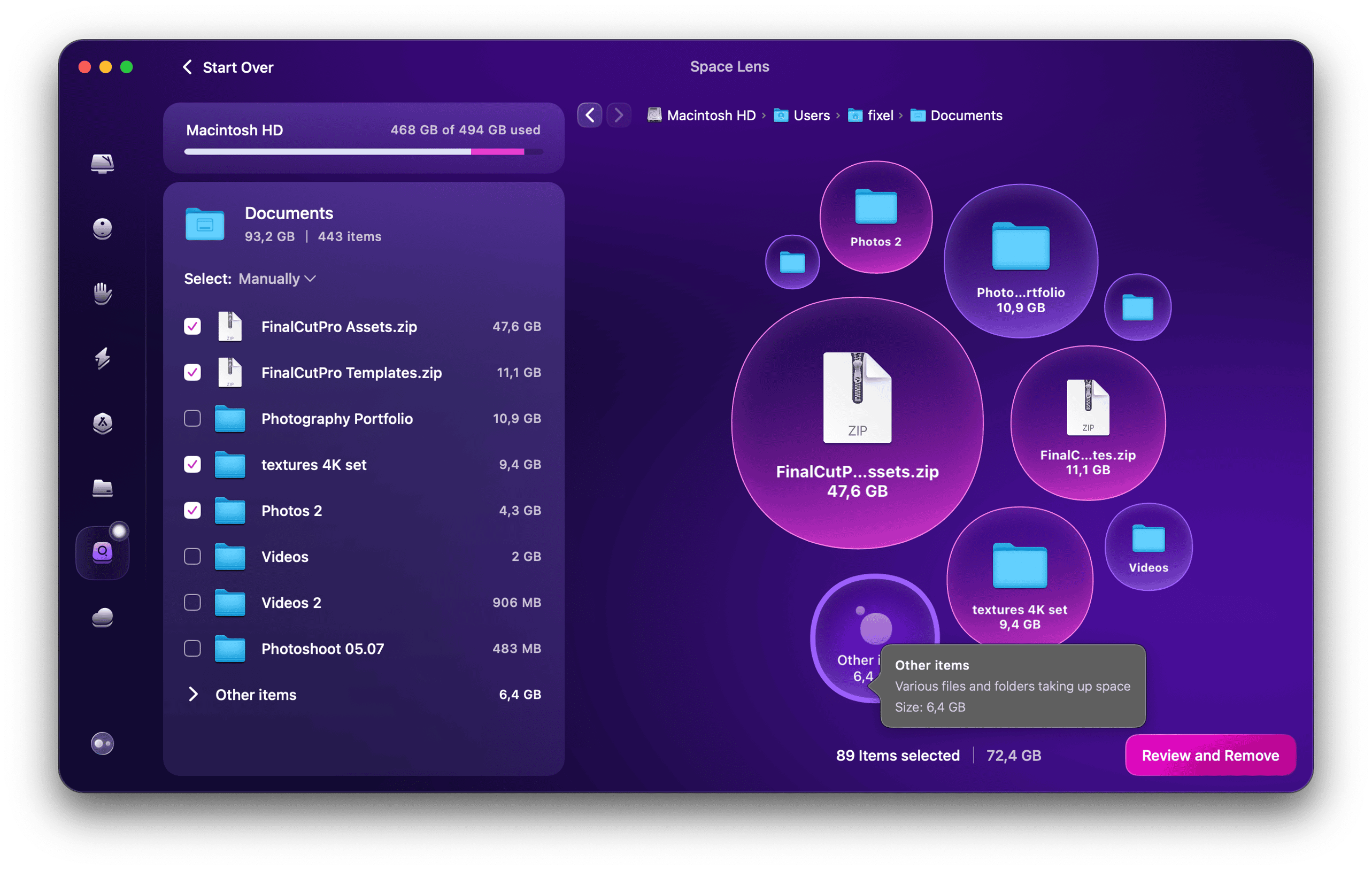Open Performance lightning bolt sidebar icon
Viewport: 1372px width, 870px height.
tap(103, 358)
